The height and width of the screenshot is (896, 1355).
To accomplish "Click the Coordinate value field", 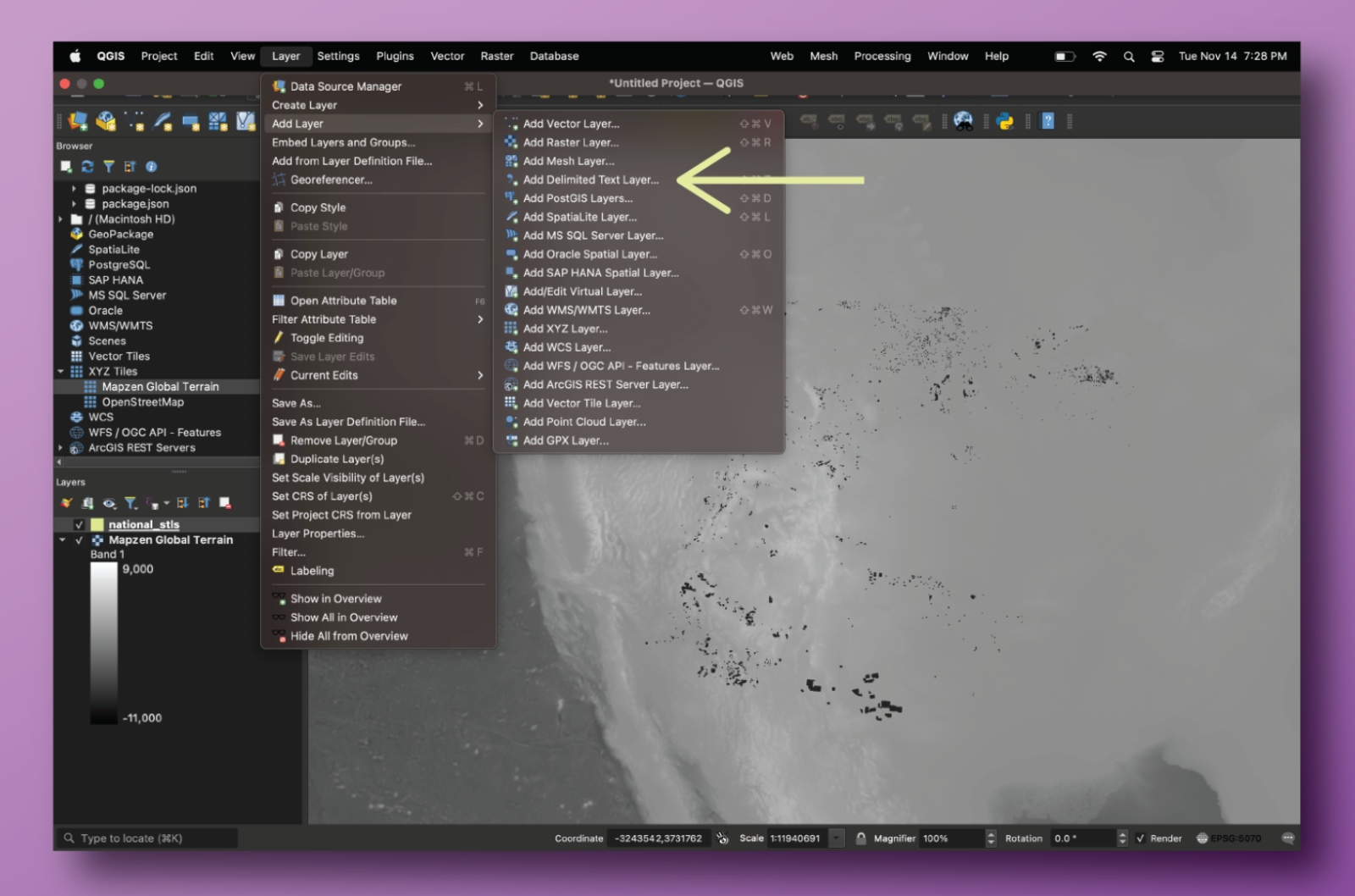I will click(661, 838).
